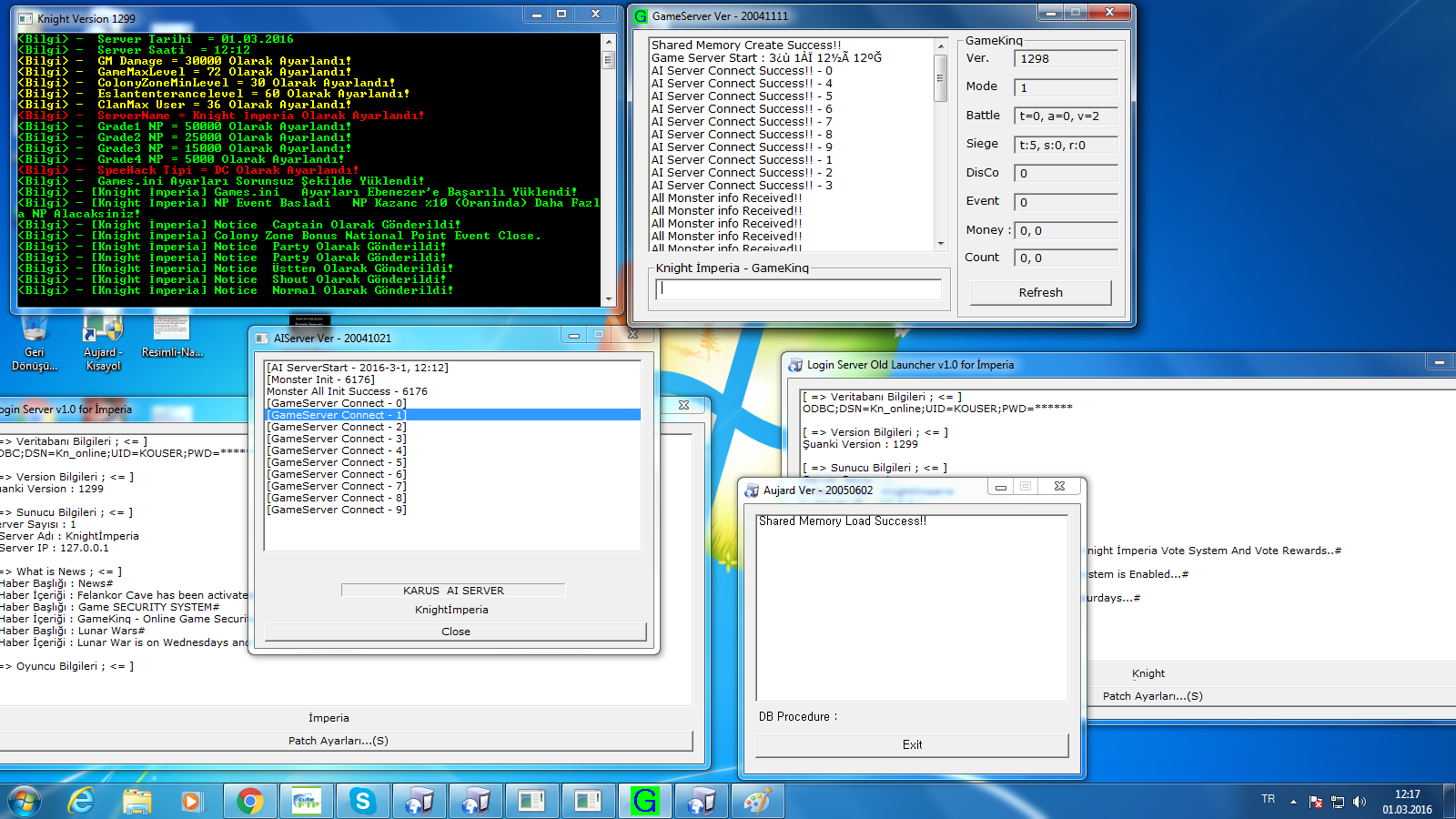This screenshot has height=819, width=1456.
Task: Open Skype from the taskbar
Action: click(x=363, y=801)
